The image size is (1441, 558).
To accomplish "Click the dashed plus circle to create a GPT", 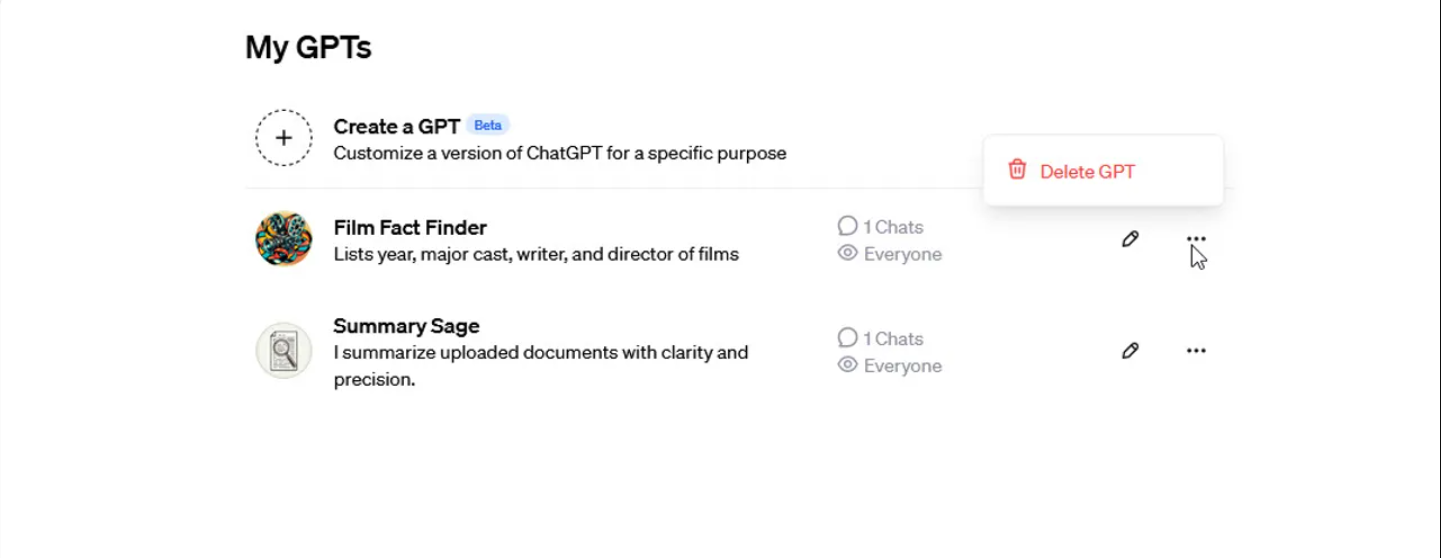I will (x=284, y=138).
